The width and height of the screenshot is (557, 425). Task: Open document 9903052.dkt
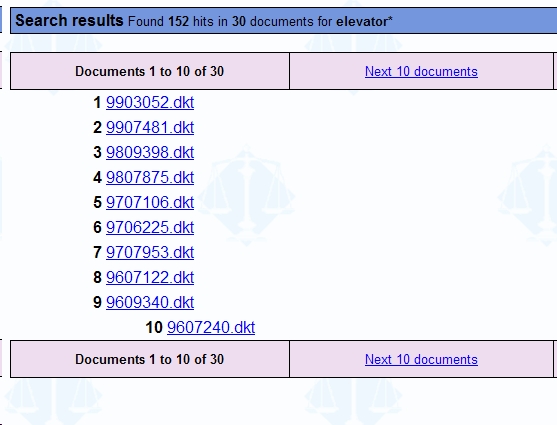point(150,103)
